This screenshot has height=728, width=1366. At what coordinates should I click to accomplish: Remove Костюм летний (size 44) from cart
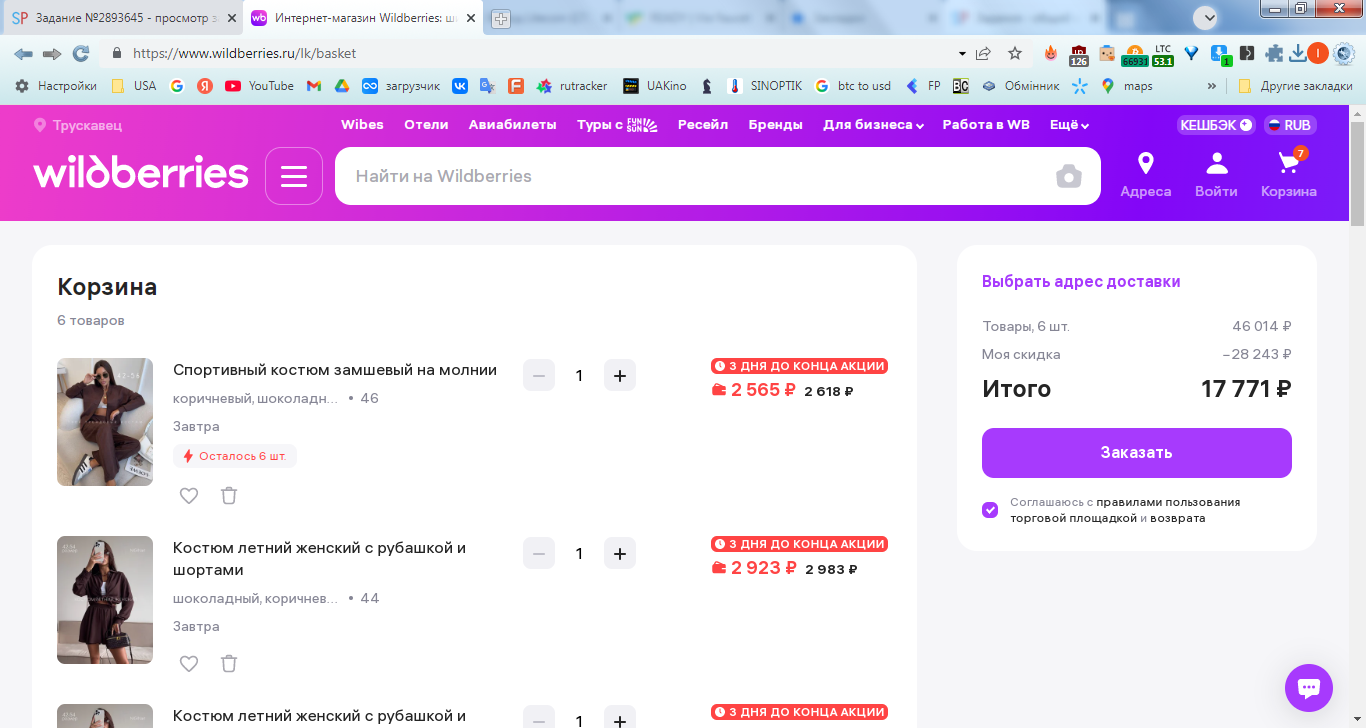(229, 663)
